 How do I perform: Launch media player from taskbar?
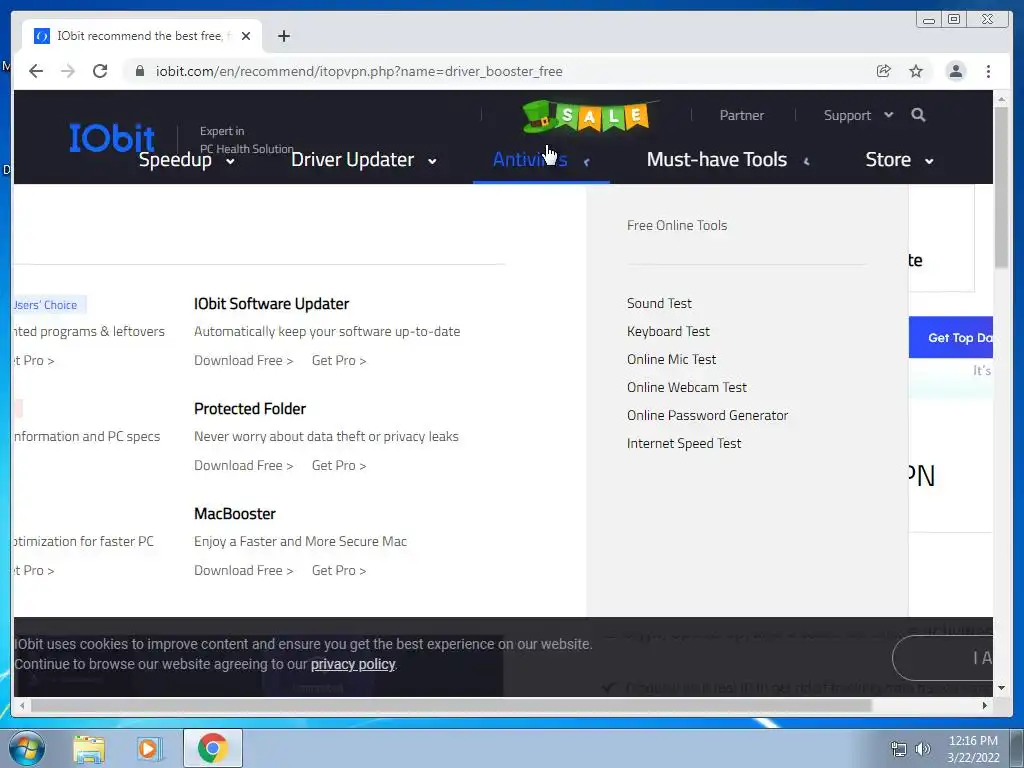coord(148,748)
